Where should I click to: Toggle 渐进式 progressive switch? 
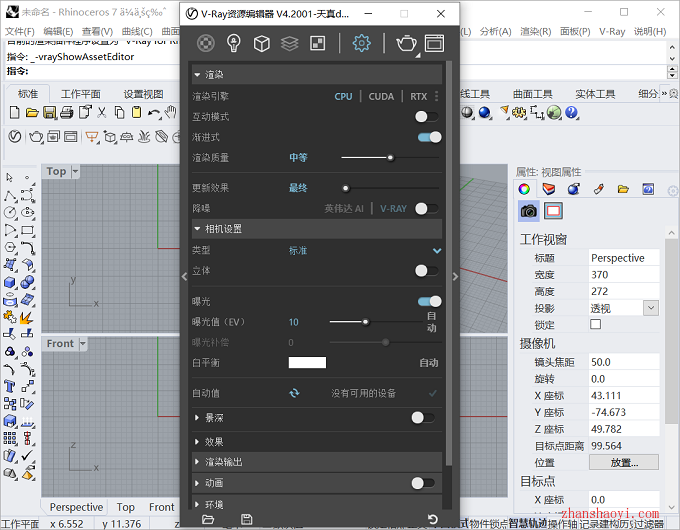click(430, 137)
